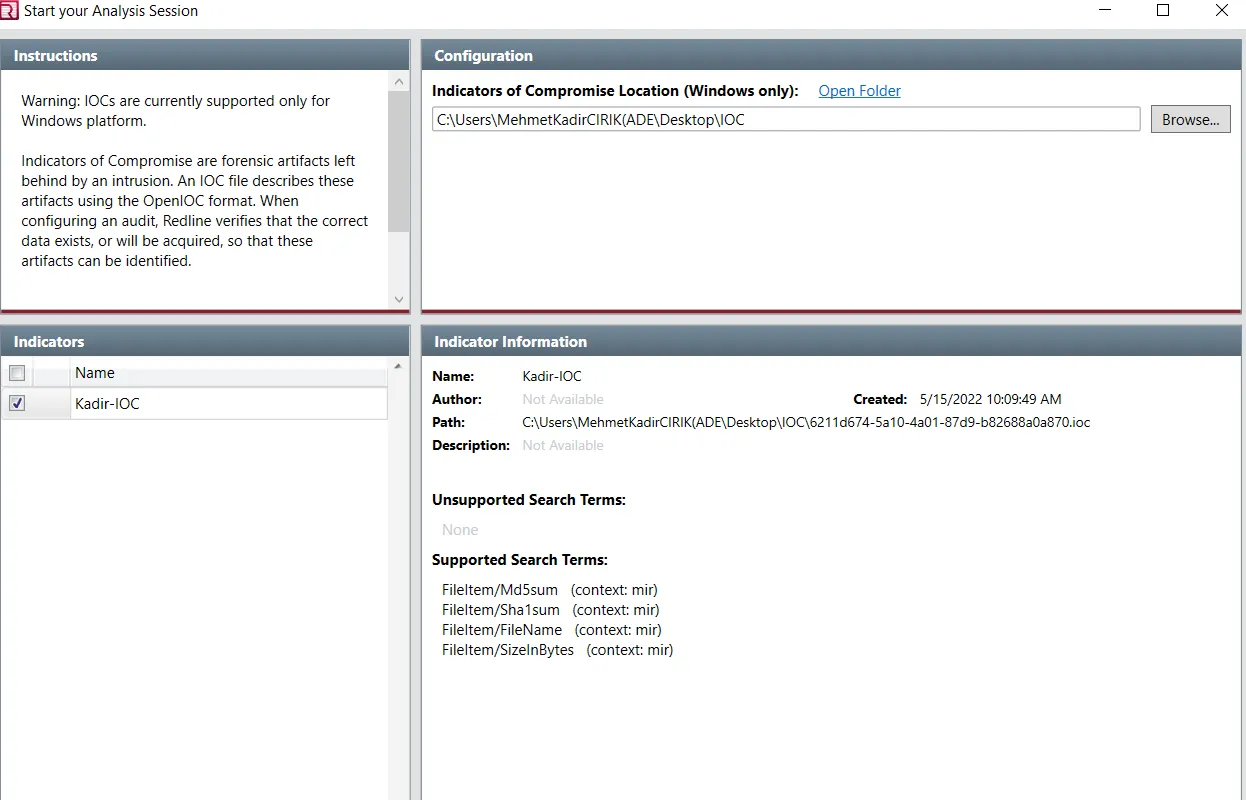
Task: Click the Name value Kadir-IOC in Indicator Information
Action: 552,376
